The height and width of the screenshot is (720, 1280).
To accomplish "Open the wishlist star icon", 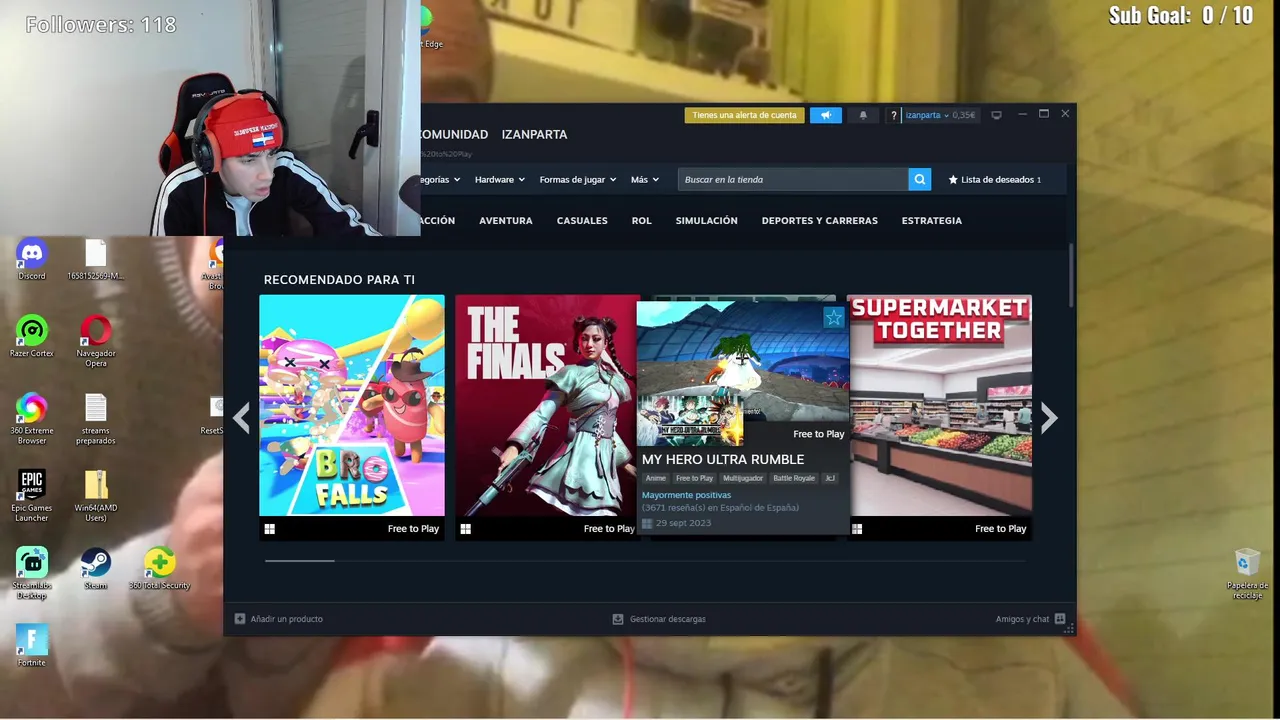I will pos(953,180).
